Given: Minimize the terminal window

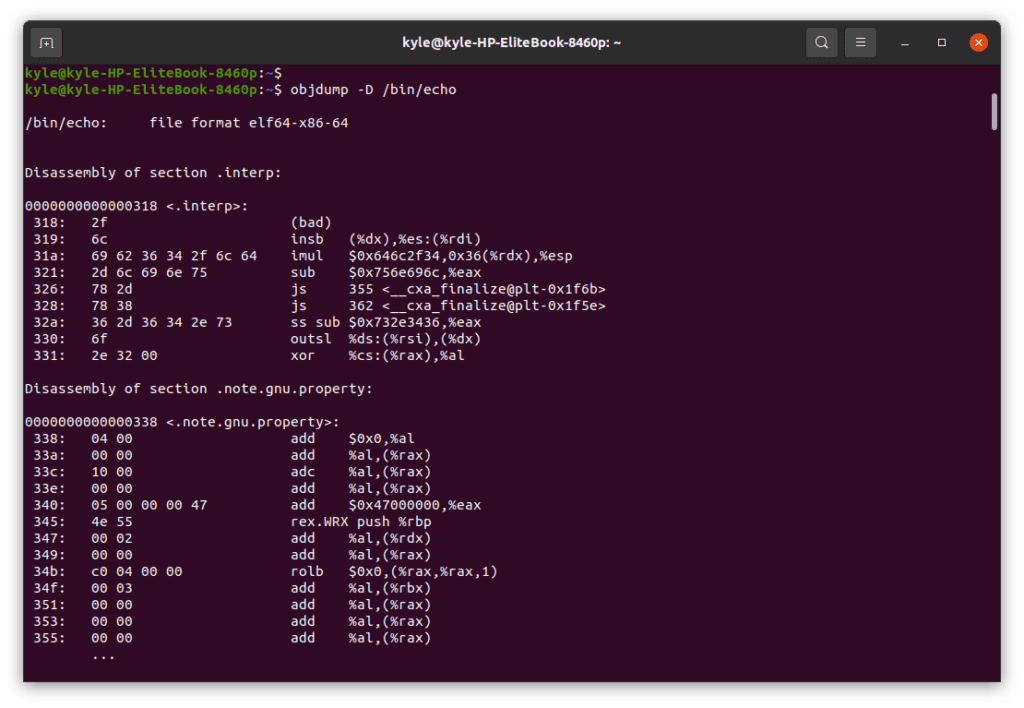Looking at the screenshot, I should click(903, 42).
